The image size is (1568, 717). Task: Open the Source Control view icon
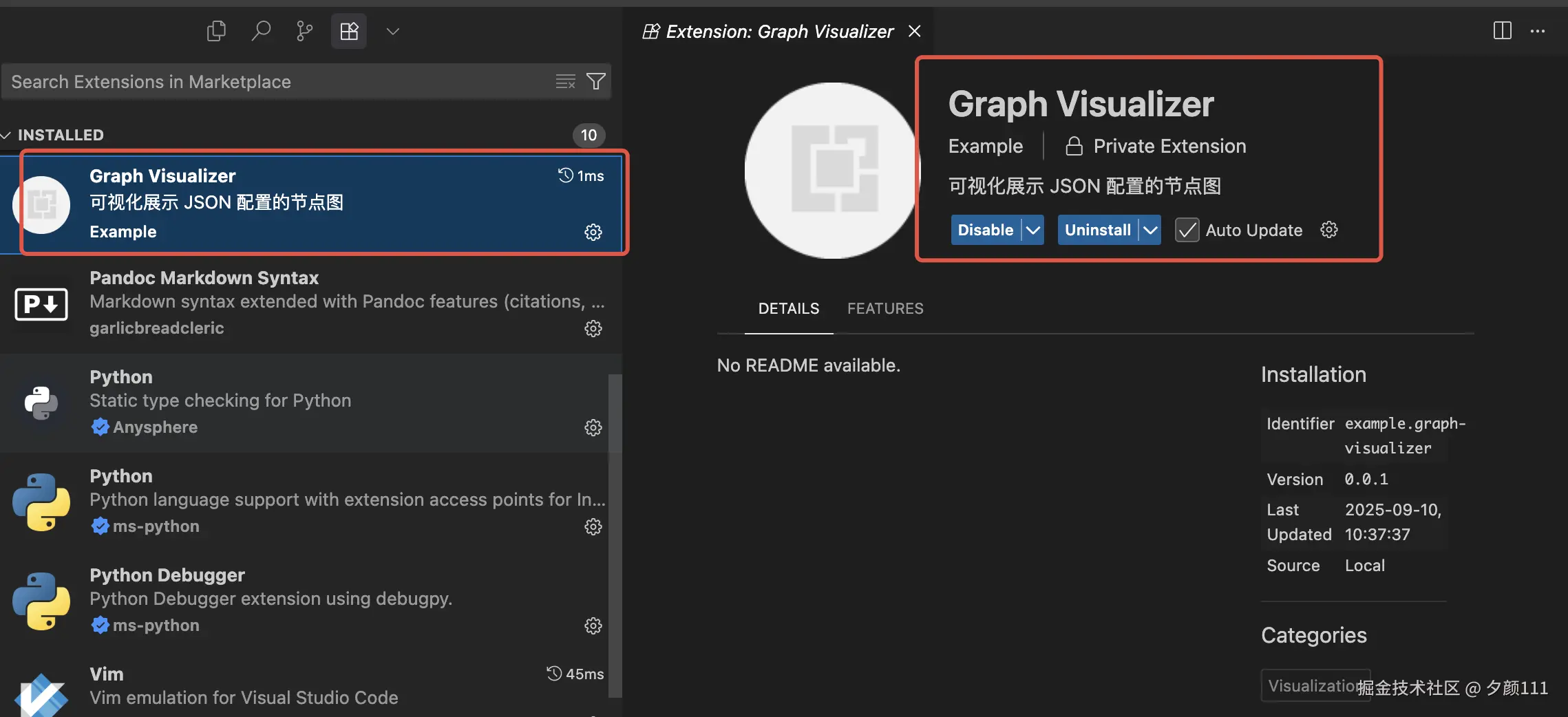click(x=304, y=31)
